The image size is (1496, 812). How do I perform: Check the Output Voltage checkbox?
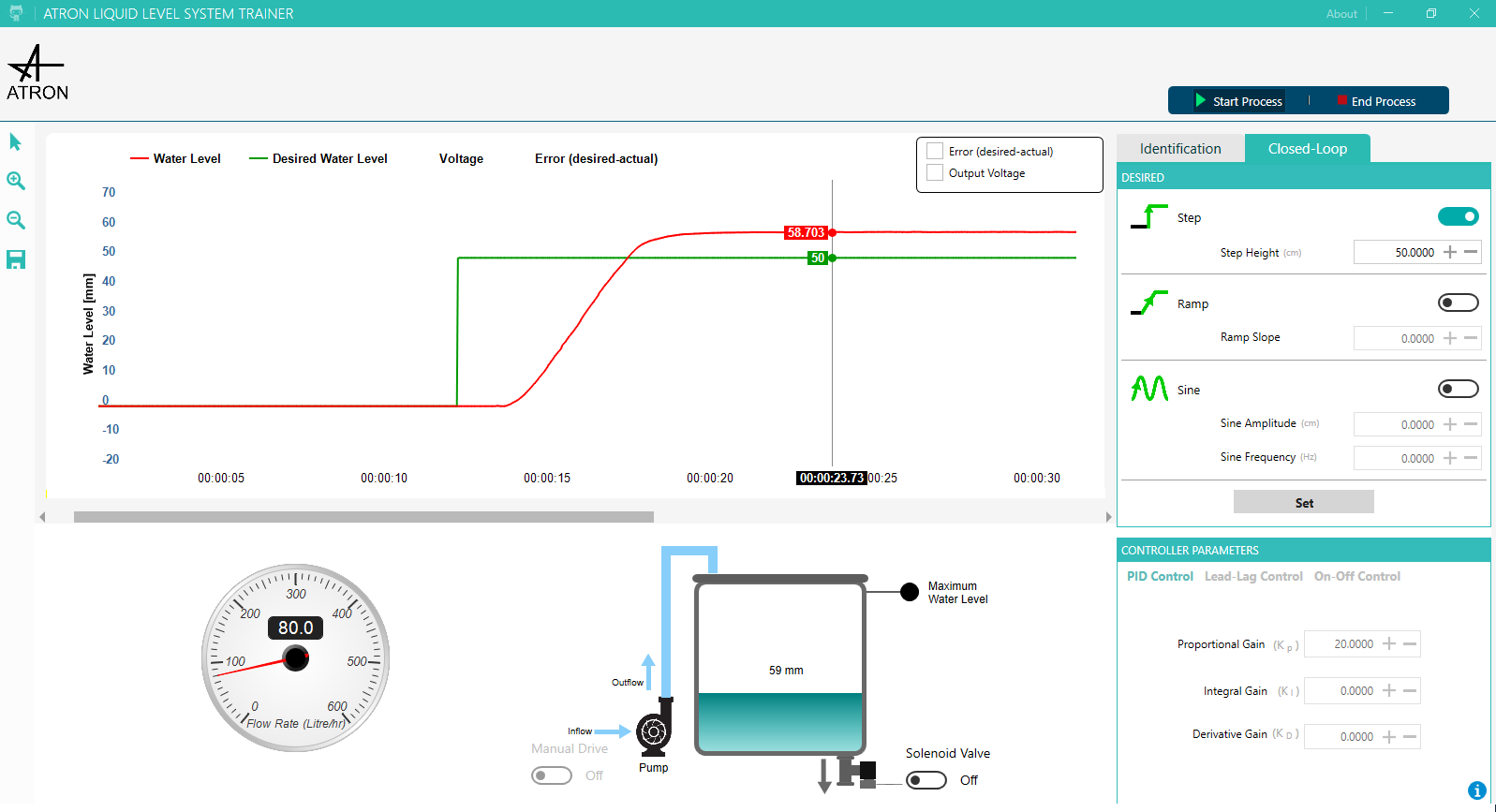tap(935, 172)
